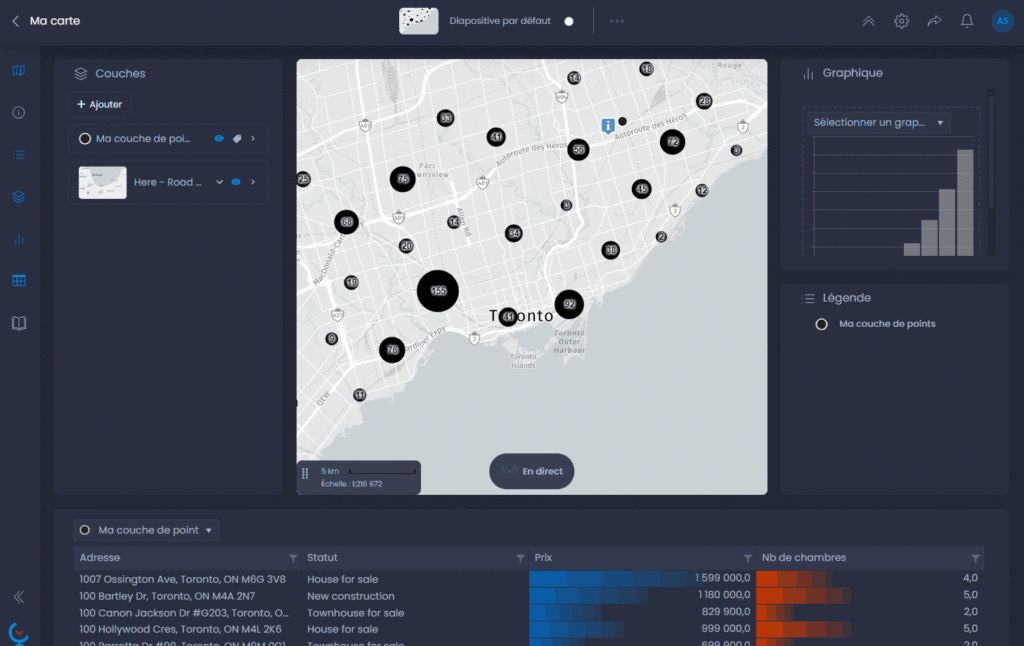Filter the Nb de chambres column

coord(975,558)
